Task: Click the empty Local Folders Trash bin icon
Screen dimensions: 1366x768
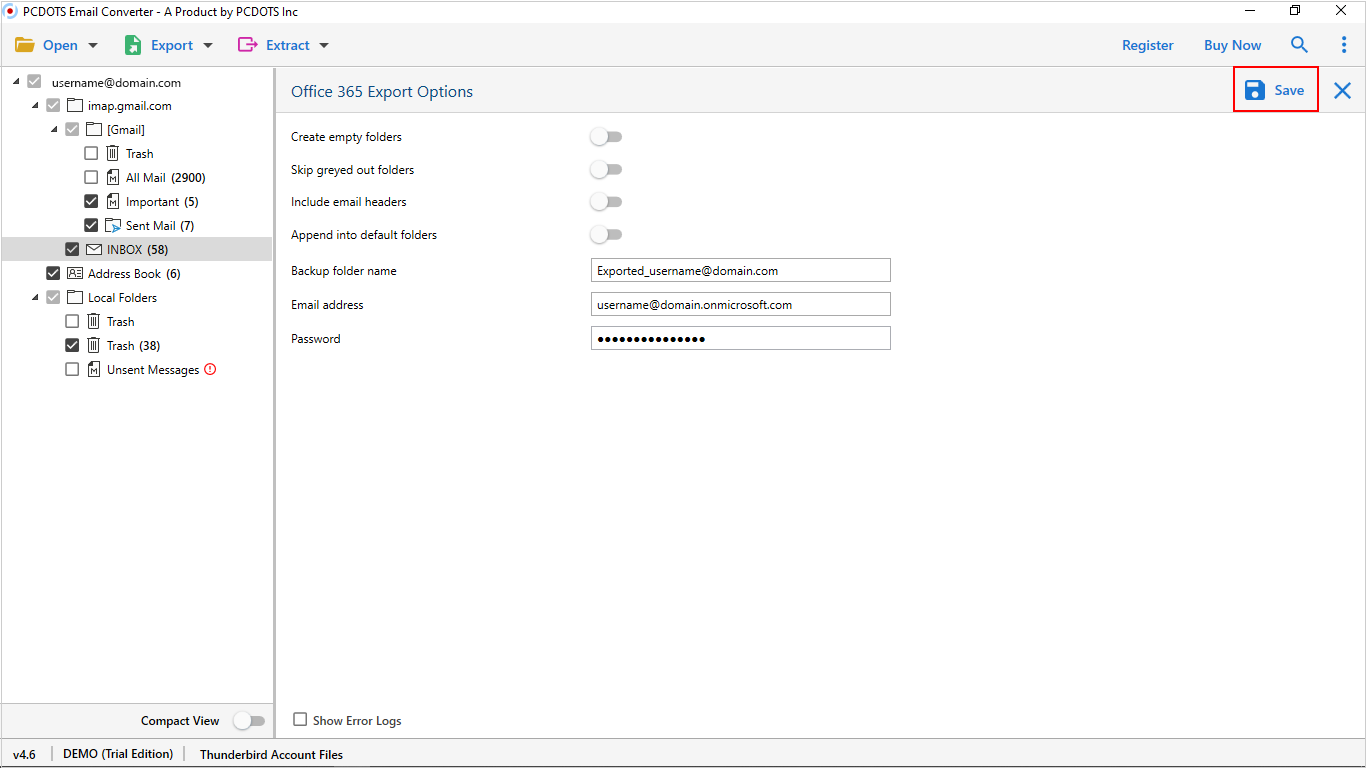Action: pyautogui.click(x=93, y=321)
